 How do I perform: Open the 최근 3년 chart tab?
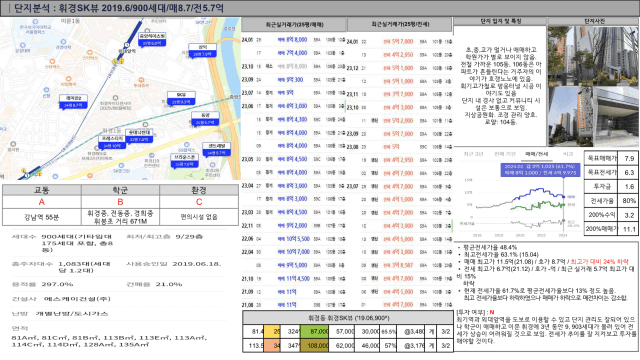click(473, 154)
